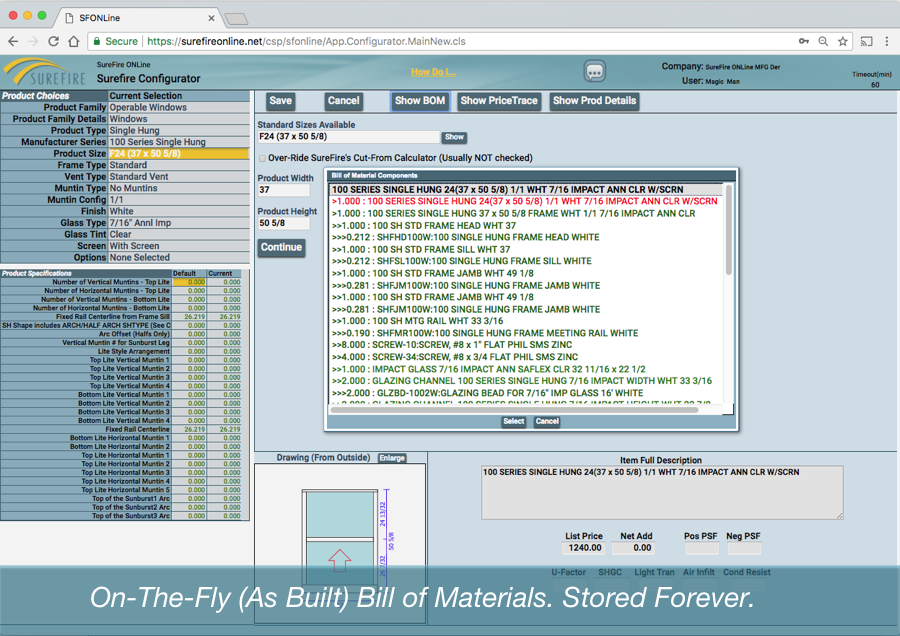This screenshot has width=900, height=636.
Task: Open the zoom magnifier icon in address bar
Action: pyautogui.click(x=823, y=41)
